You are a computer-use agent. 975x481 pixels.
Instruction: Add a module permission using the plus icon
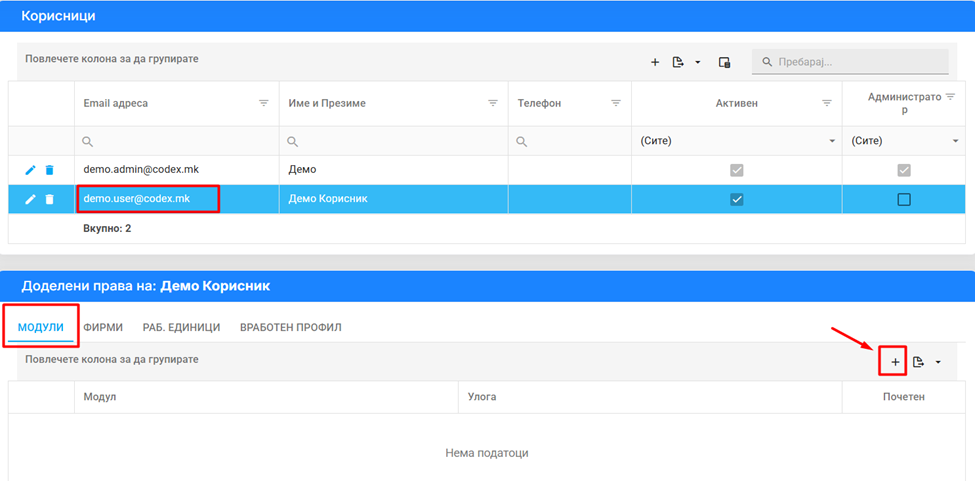[x=894, y=361]
